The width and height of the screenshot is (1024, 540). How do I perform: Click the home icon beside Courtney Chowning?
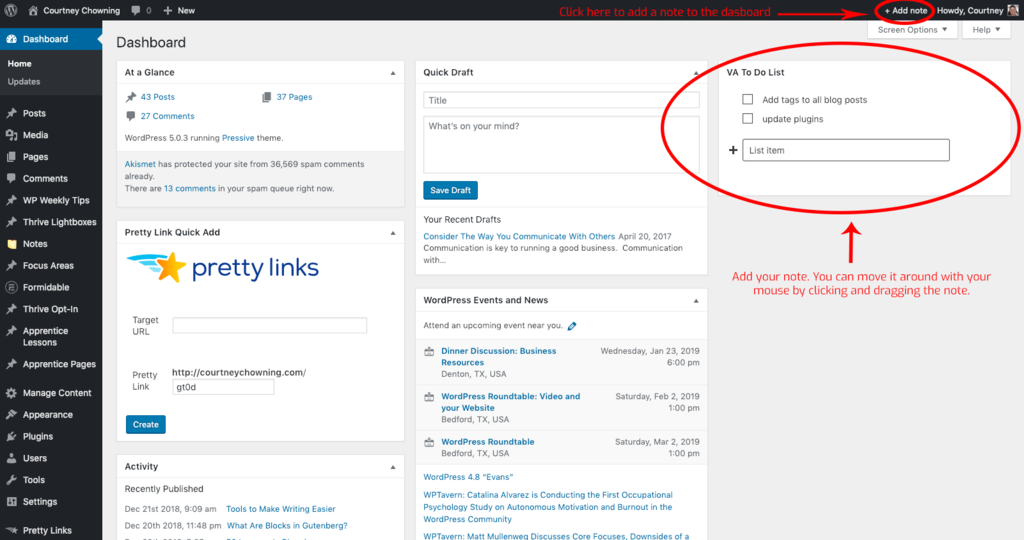pyautogui.click(x=33, y=10)
